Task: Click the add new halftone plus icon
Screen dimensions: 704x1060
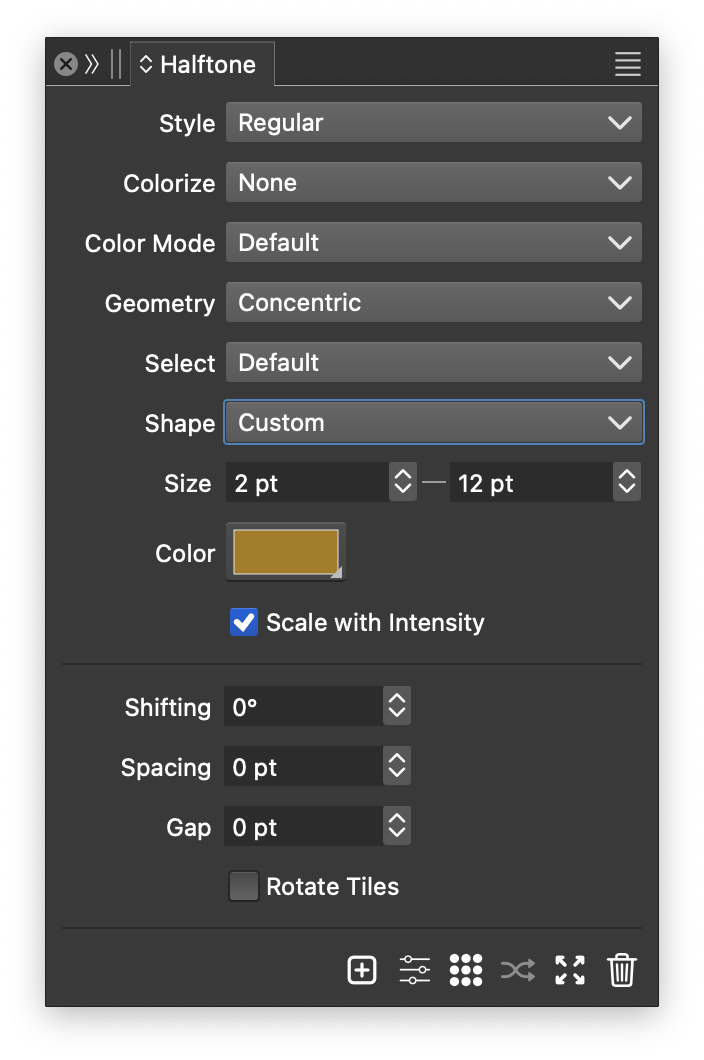Action: (x=362, y=970)
